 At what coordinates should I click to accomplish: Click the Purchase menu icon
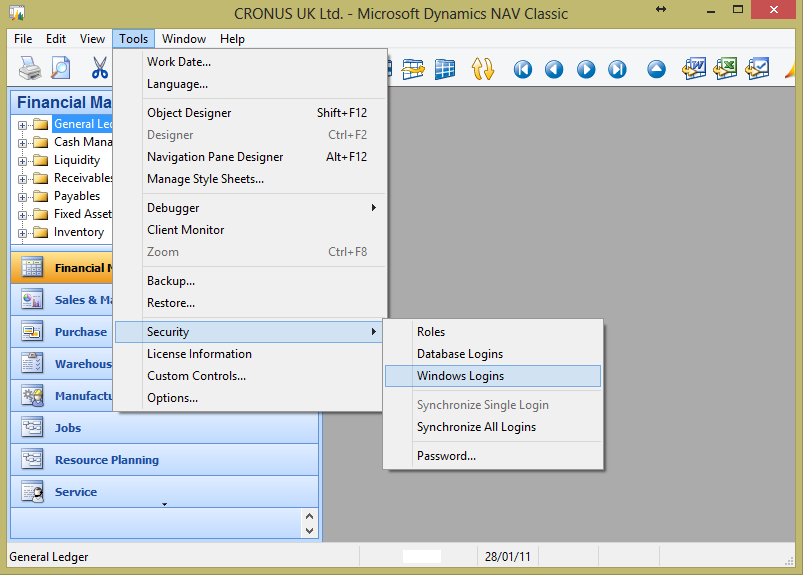coord(32,331)
